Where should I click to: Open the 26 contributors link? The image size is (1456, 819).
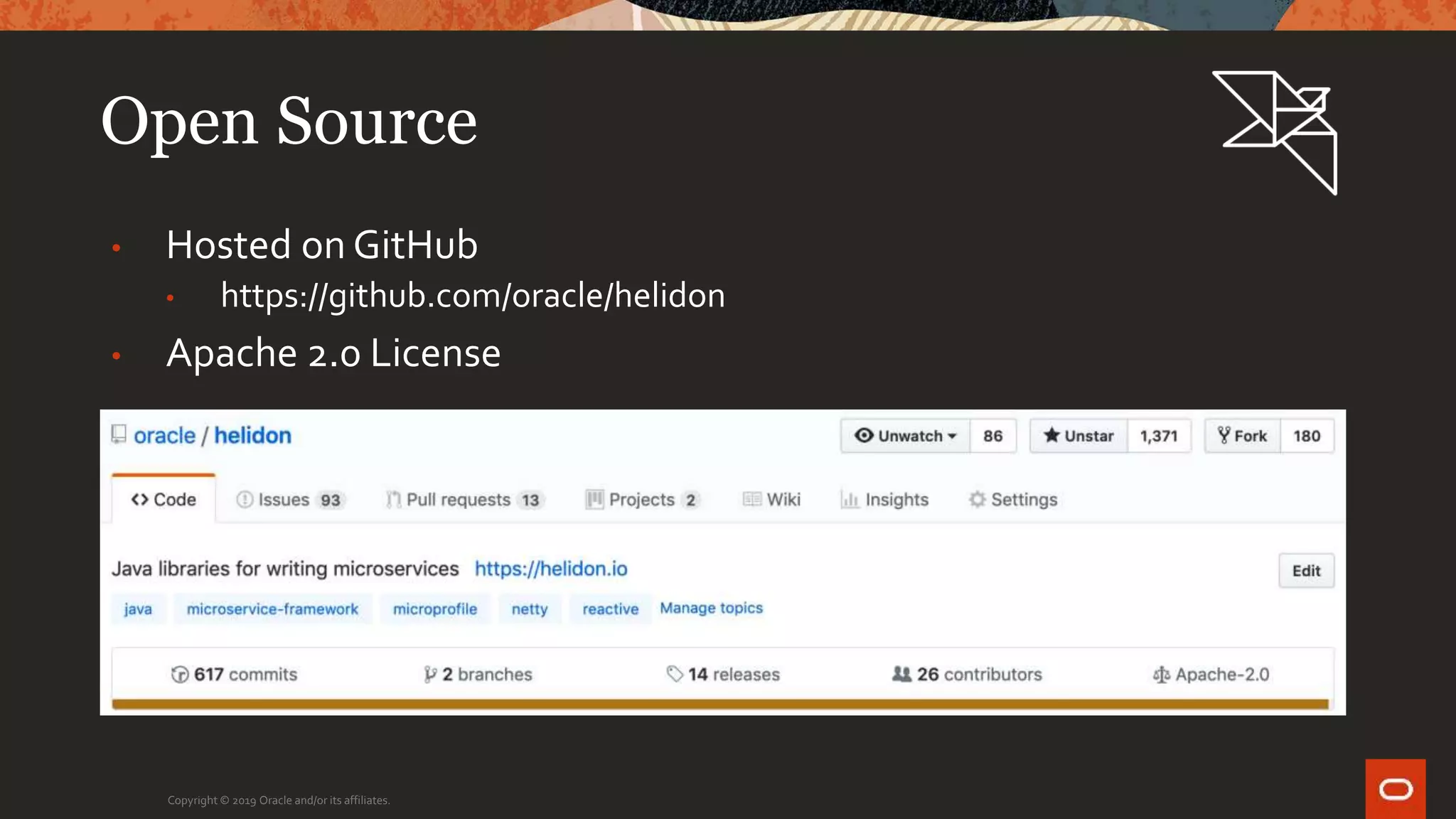(x=967, y=674)
